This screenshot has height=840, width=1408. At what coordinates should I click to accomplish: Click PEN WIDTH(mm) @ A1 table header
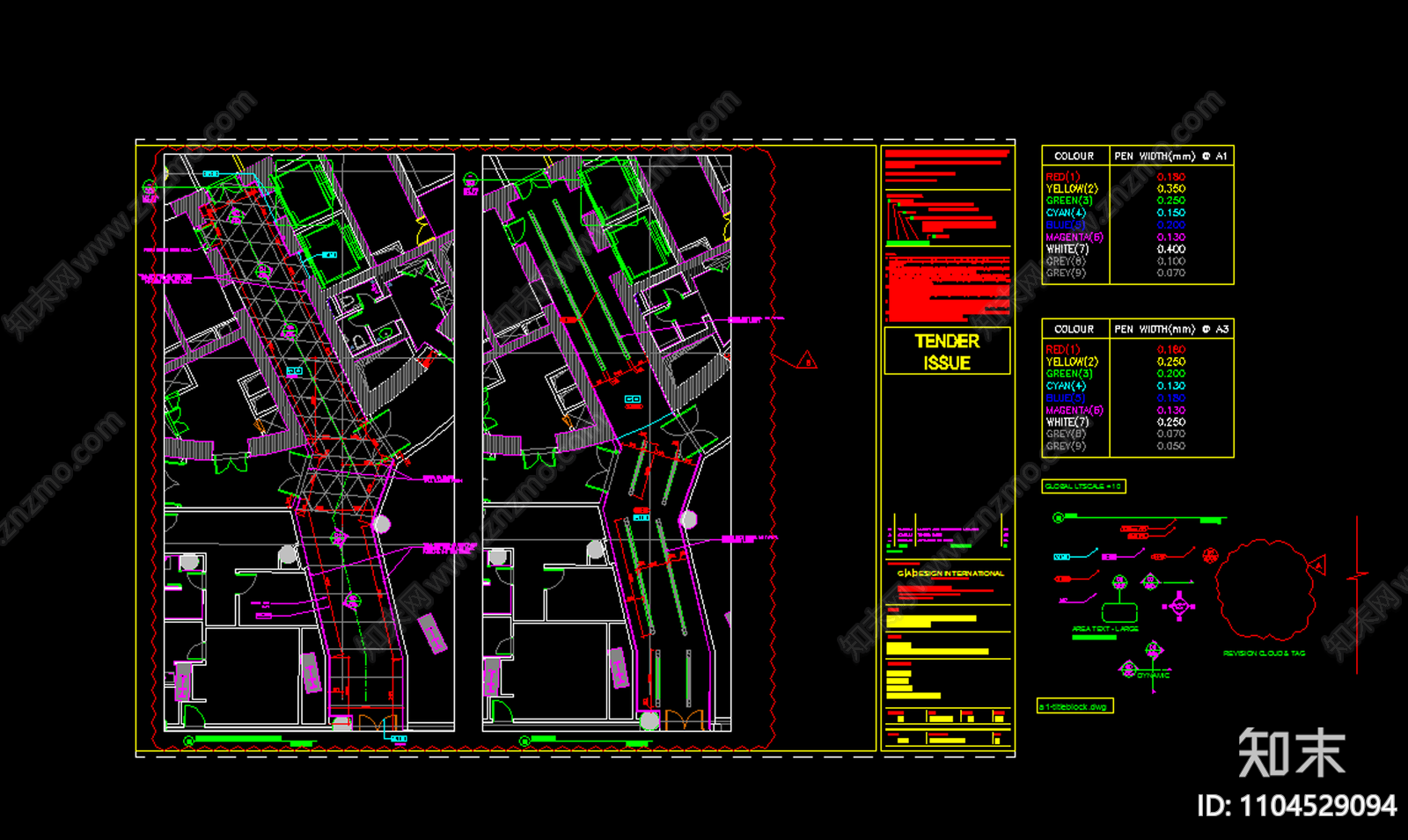1170,156
